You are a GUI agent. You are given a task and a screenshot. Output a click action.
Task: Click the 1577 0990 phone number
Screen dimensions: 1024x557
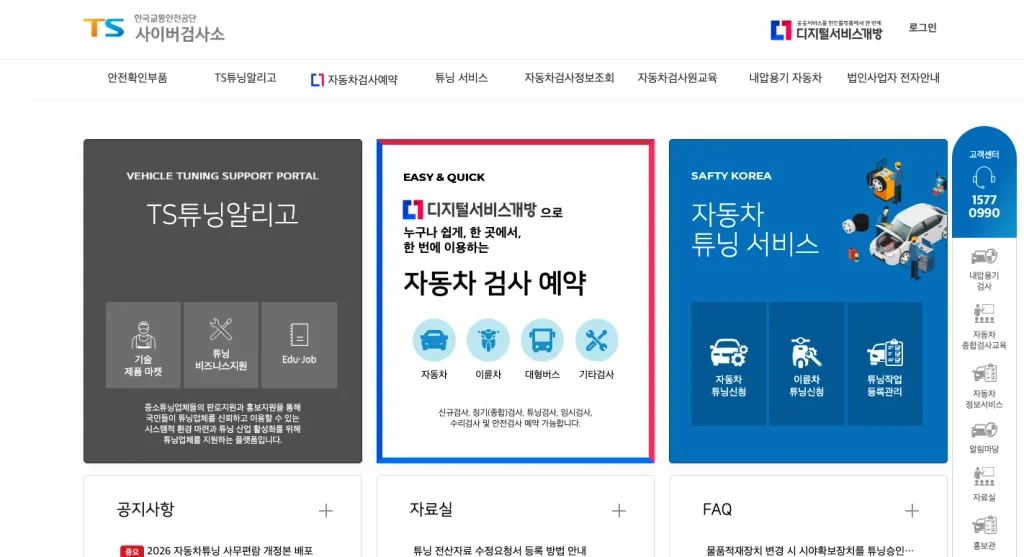(984, 206)
